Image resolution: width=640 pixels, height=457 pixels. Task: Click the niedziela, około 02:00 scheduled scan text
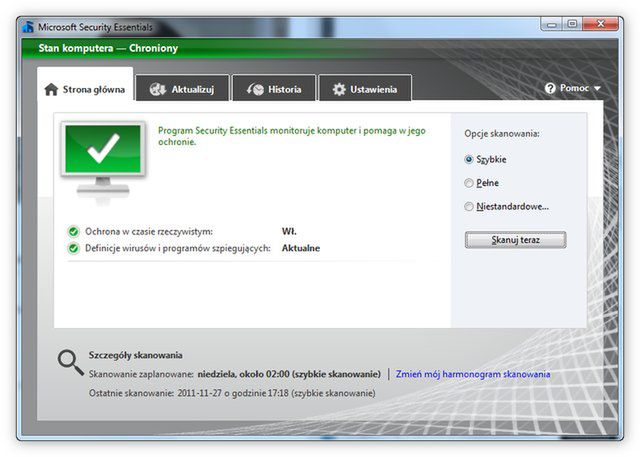[289, 374]
